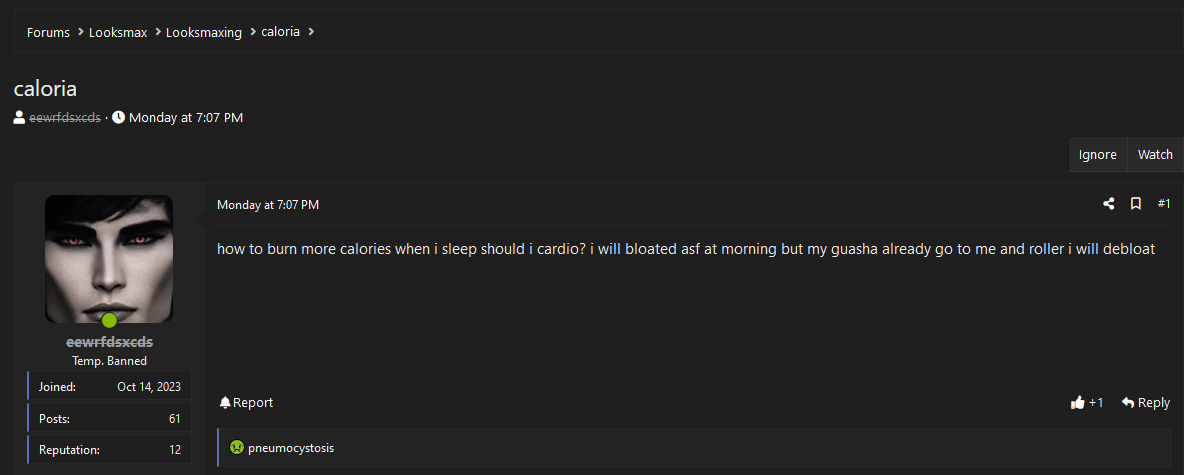
Task: Click the chevron after the Forums breadcrumb
Action: click(x=79, y=32)
